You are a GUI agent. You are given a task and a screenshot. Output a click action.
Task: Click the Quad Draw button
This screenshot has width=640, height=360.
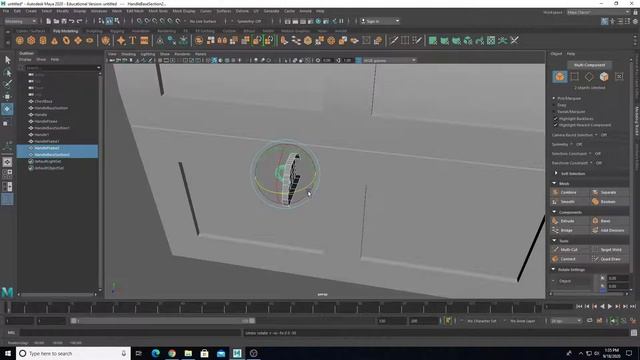[609, 259]
